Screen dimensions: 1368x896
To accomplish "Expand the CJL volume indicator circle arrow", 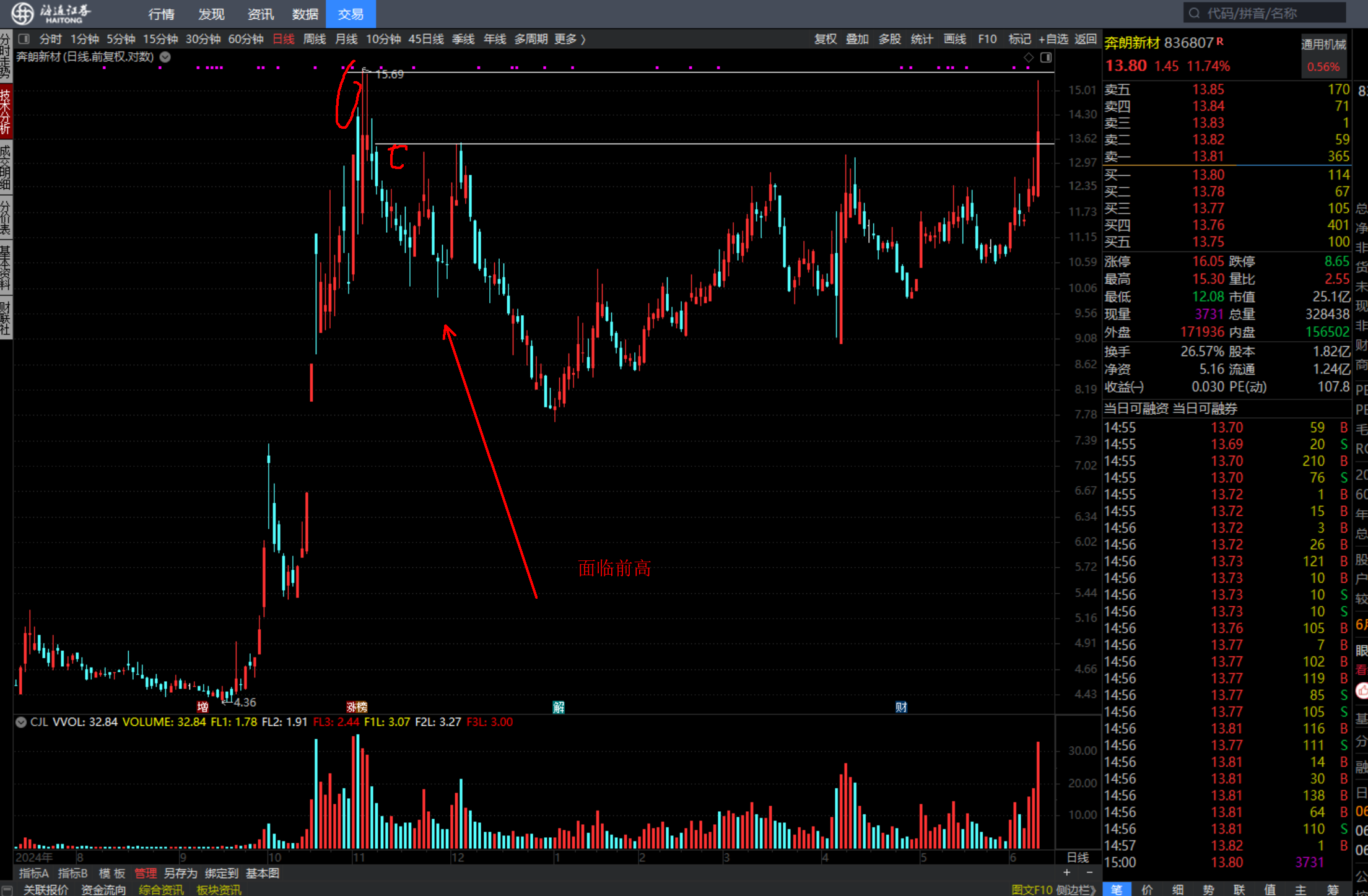I will pos(20,722).
